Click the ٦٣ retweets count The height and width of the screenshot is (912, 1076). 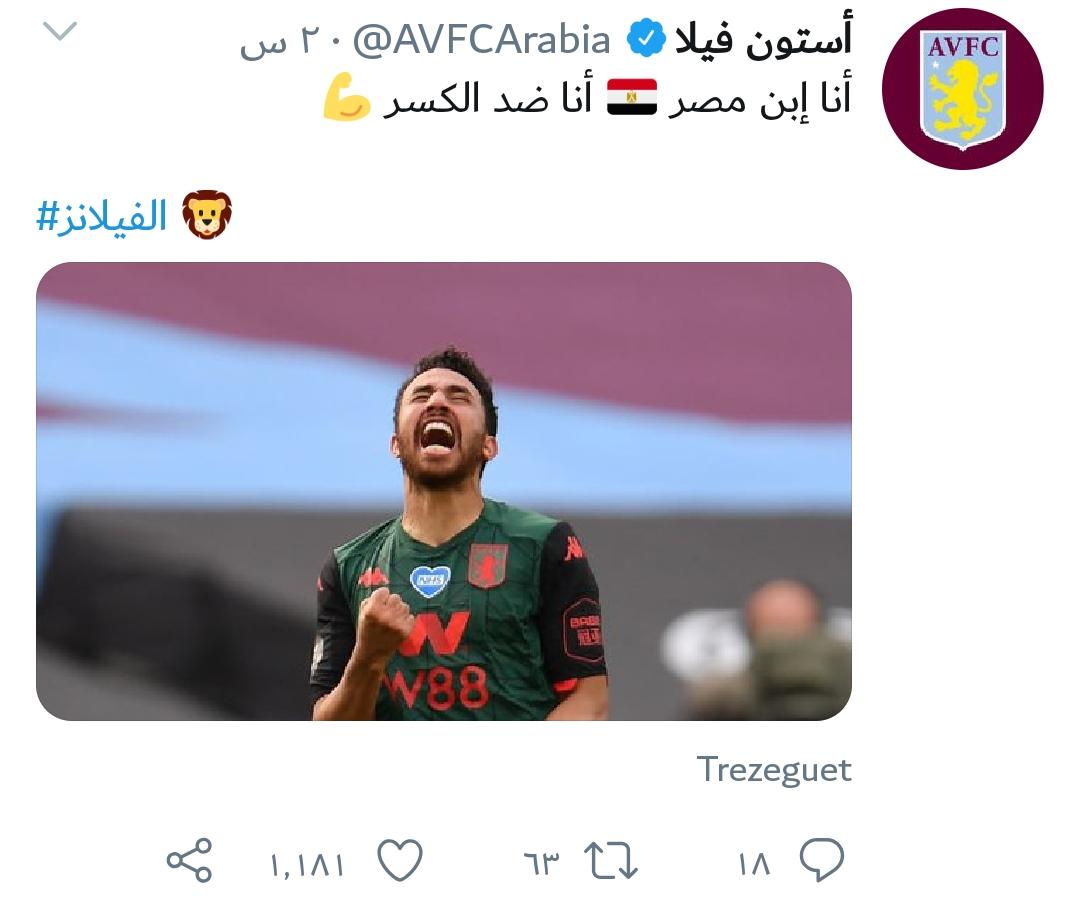pos(541,864)
